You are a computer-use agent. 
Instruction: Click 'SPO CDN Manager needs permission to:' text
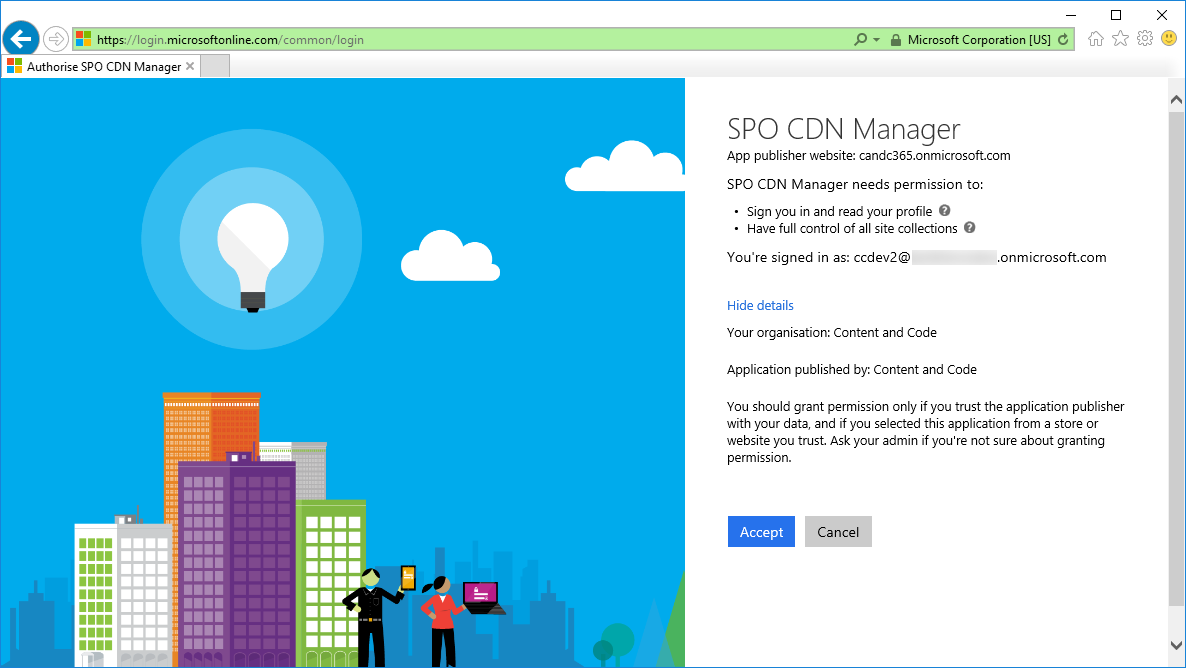point(855,185)
